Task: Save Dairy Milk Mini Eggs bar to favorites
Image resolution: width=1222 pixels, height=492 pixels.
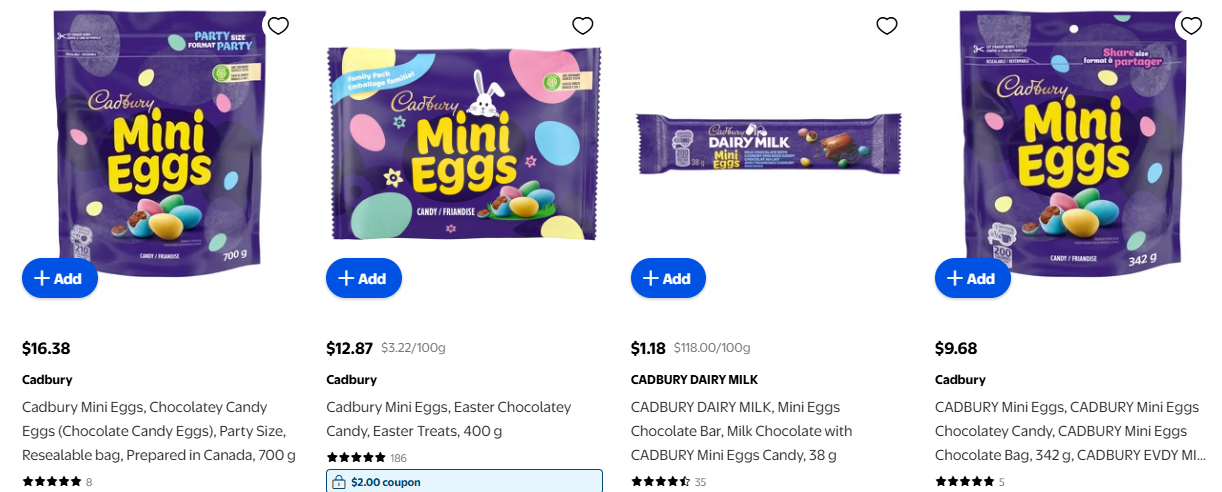Action: coord(887,26)
